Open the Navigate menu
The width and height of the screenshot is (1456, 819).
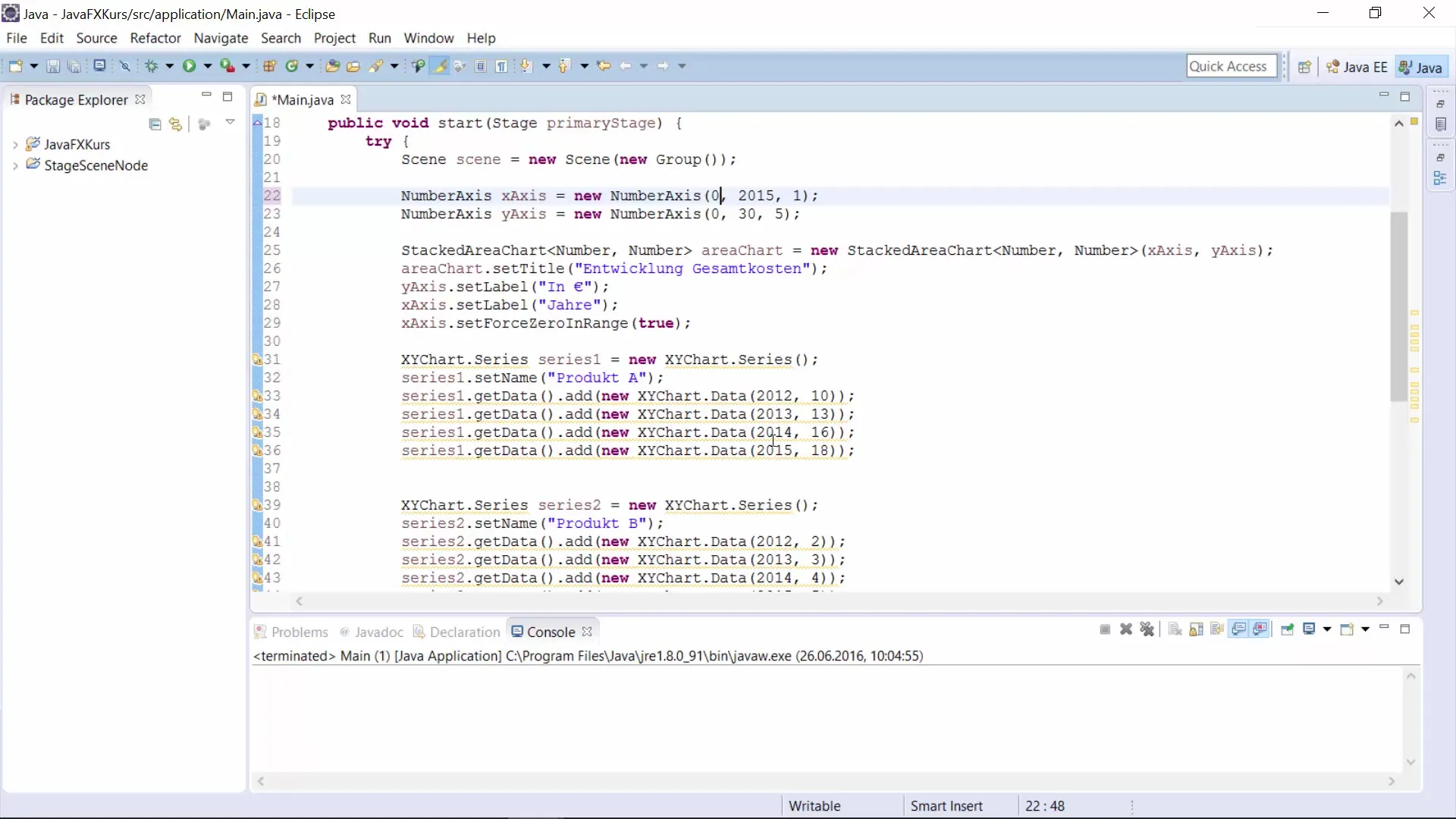[221, 38]
